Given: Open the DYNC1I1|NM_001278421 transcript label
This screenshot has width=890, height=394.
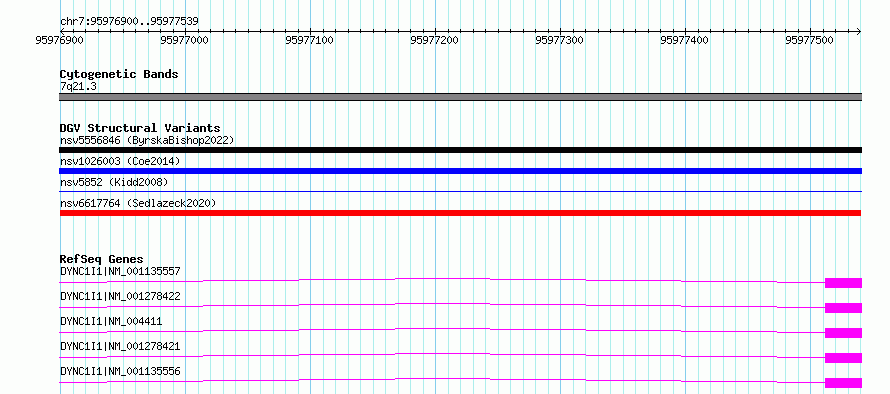Looking at the screenshot, I should pyautogui.click(x=120, y=346).
